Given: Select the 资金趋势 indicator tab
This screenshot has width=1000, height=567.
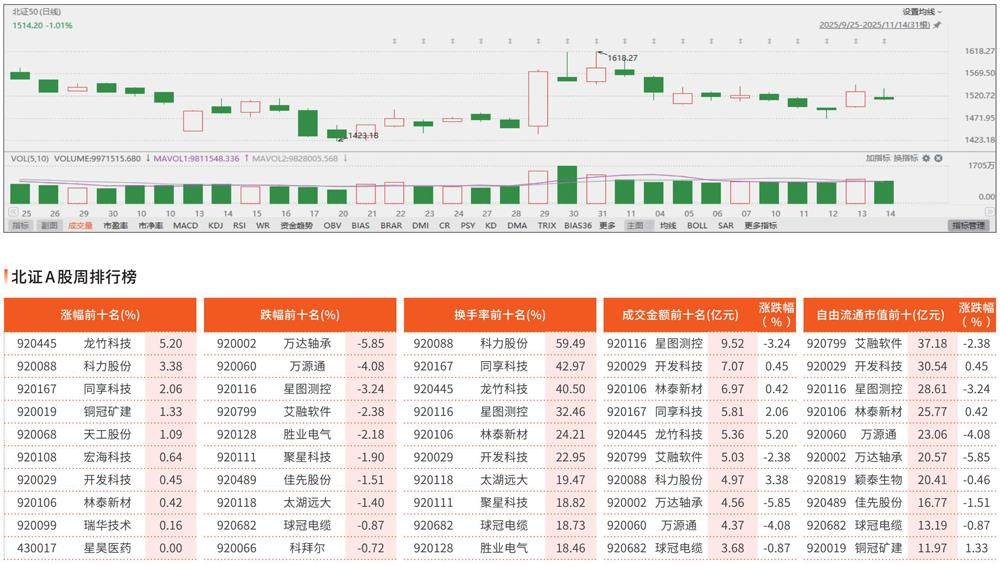Looking at the screenshot, I should coord(296,226).
